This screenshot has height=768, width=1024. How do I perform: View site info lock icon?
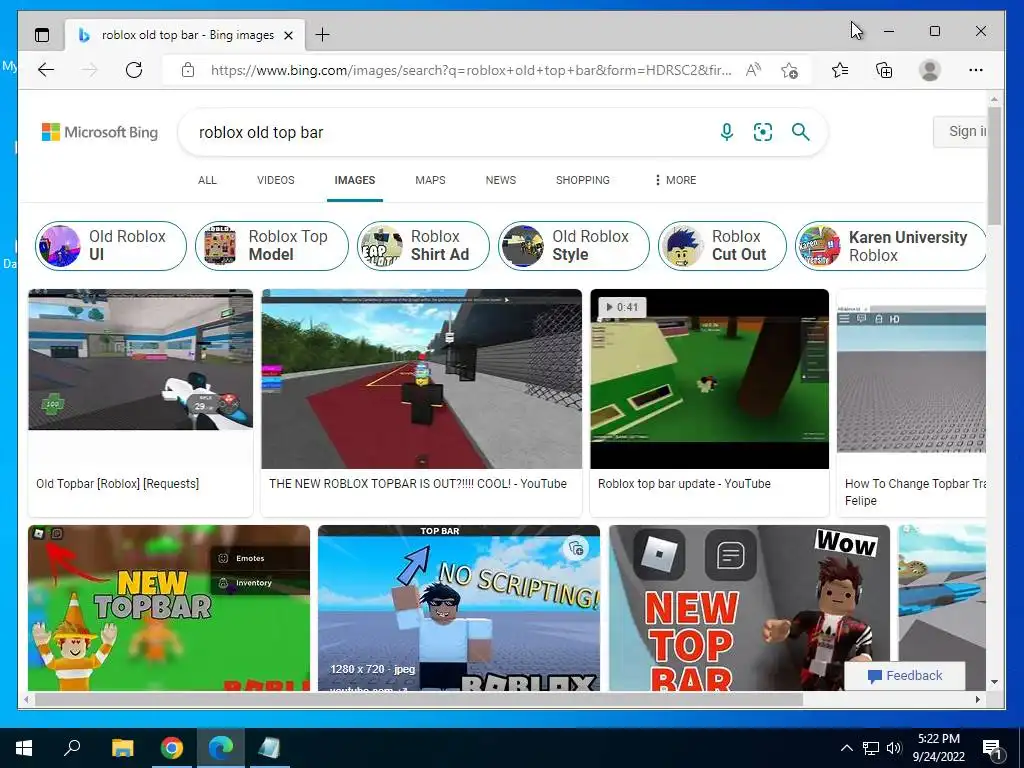pos(188,70)
